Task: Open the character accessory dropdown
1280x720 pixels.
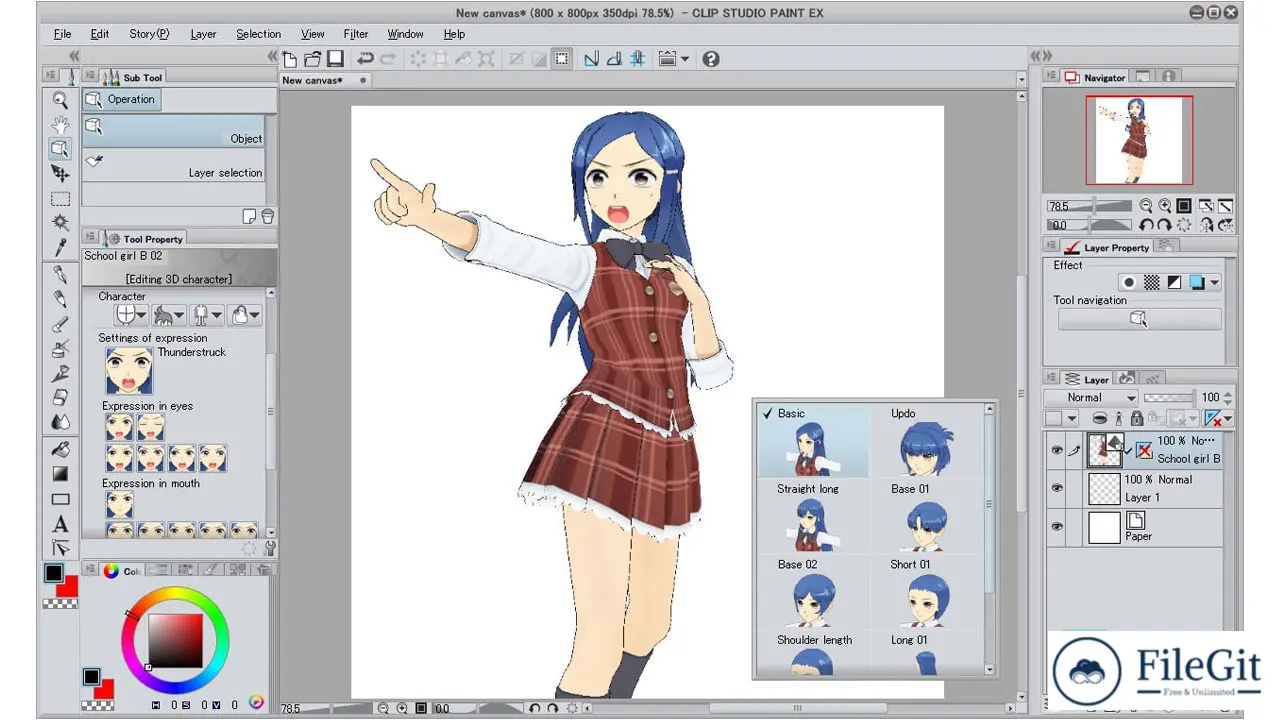Action: tap(244, 315)
